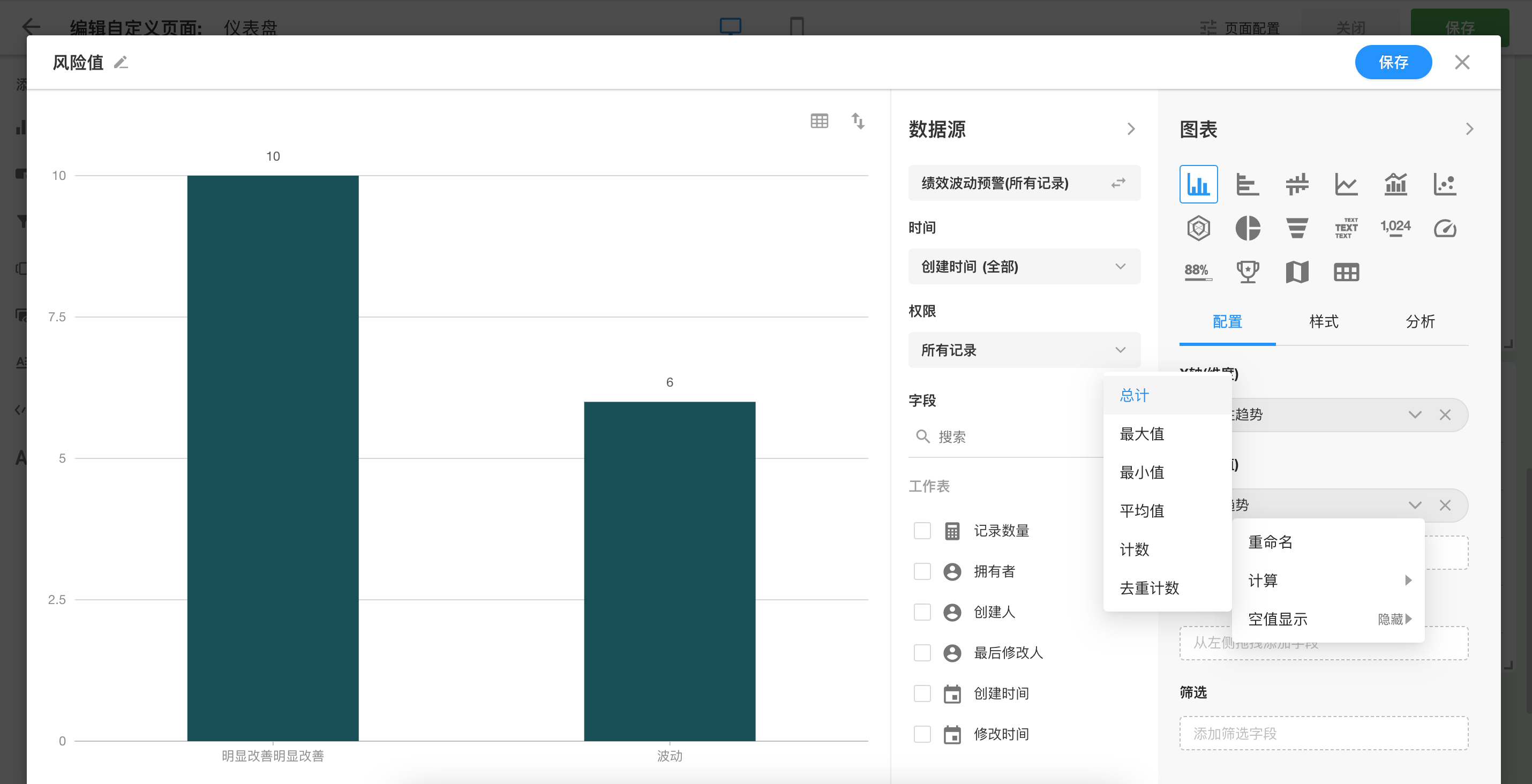The image size is (1532, 784).
Task: Collapse the 图表 panel chevron
Action: pos(1469,130)
